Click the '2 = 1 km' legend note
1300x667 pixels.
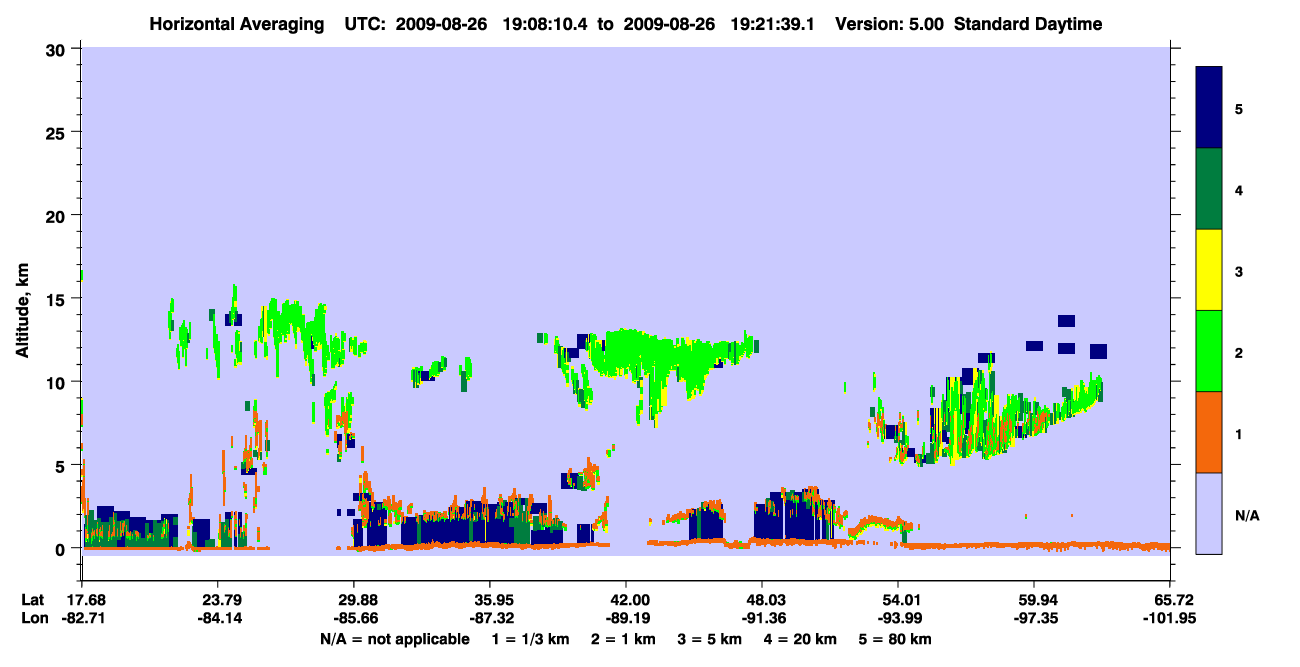[x=627, y=639]
